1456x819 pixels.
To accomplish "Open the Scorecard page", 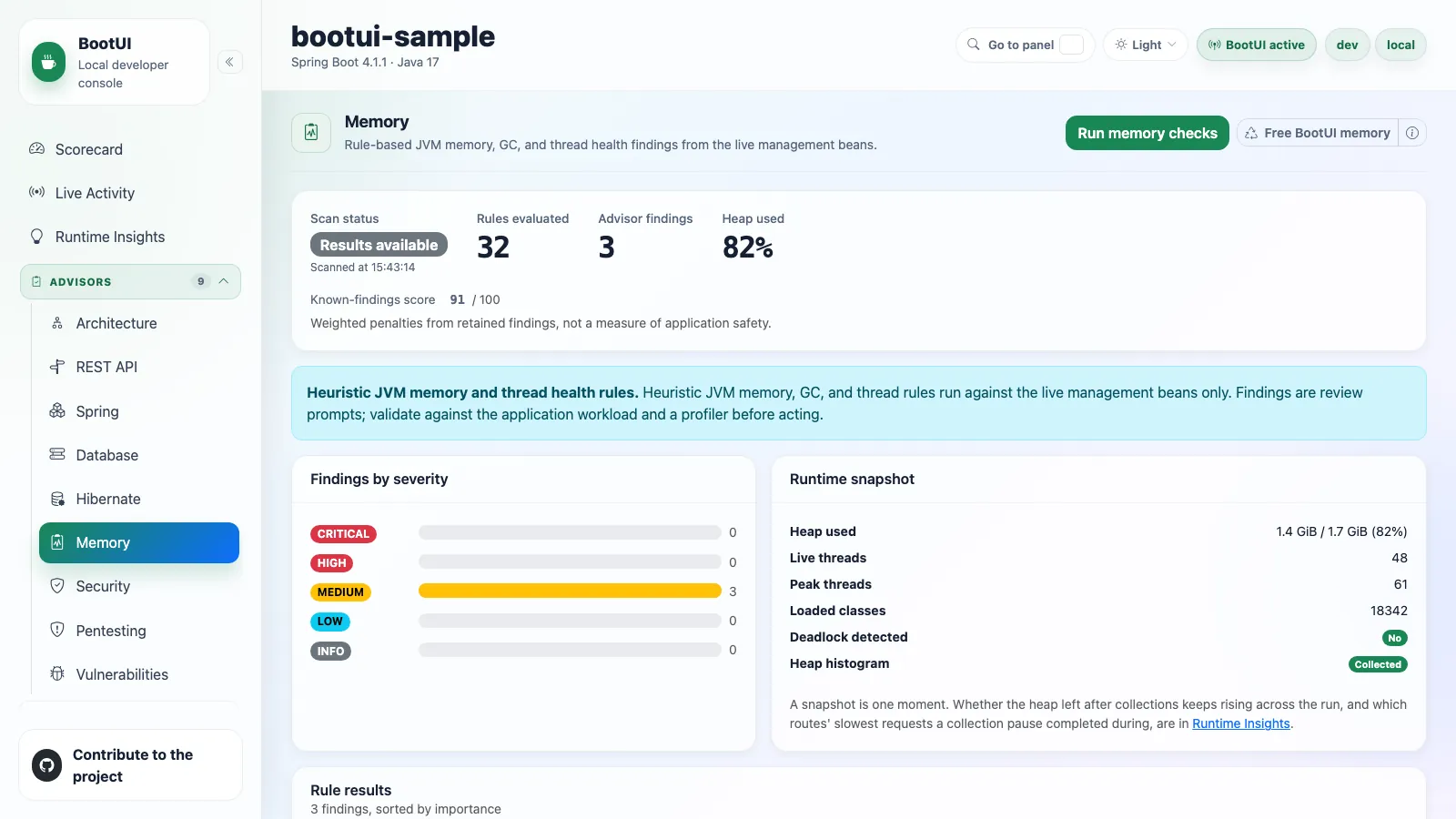I will coord(130,149).
